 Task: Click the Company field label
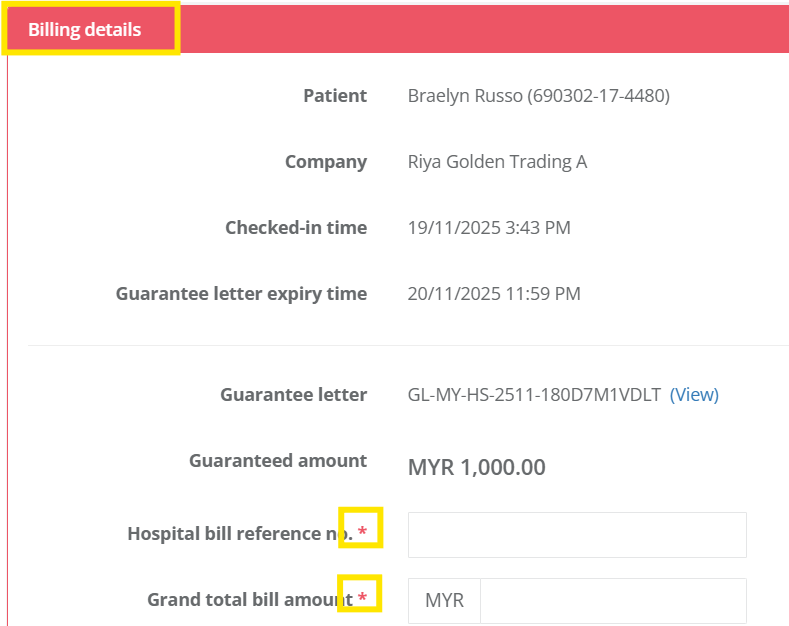(326, 162)
